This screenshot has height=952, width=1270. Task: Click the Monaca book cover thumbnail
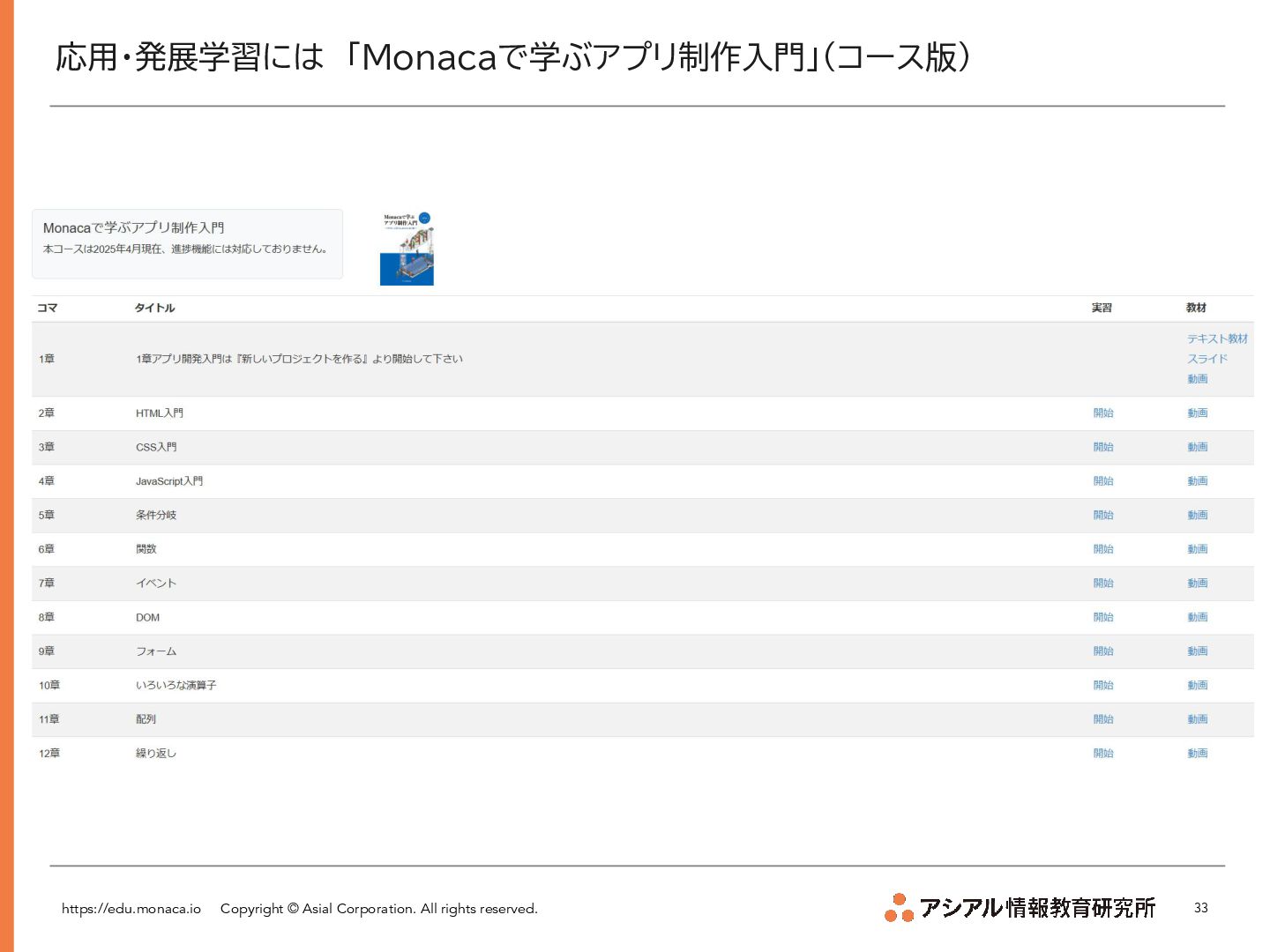tap(407, 249)
